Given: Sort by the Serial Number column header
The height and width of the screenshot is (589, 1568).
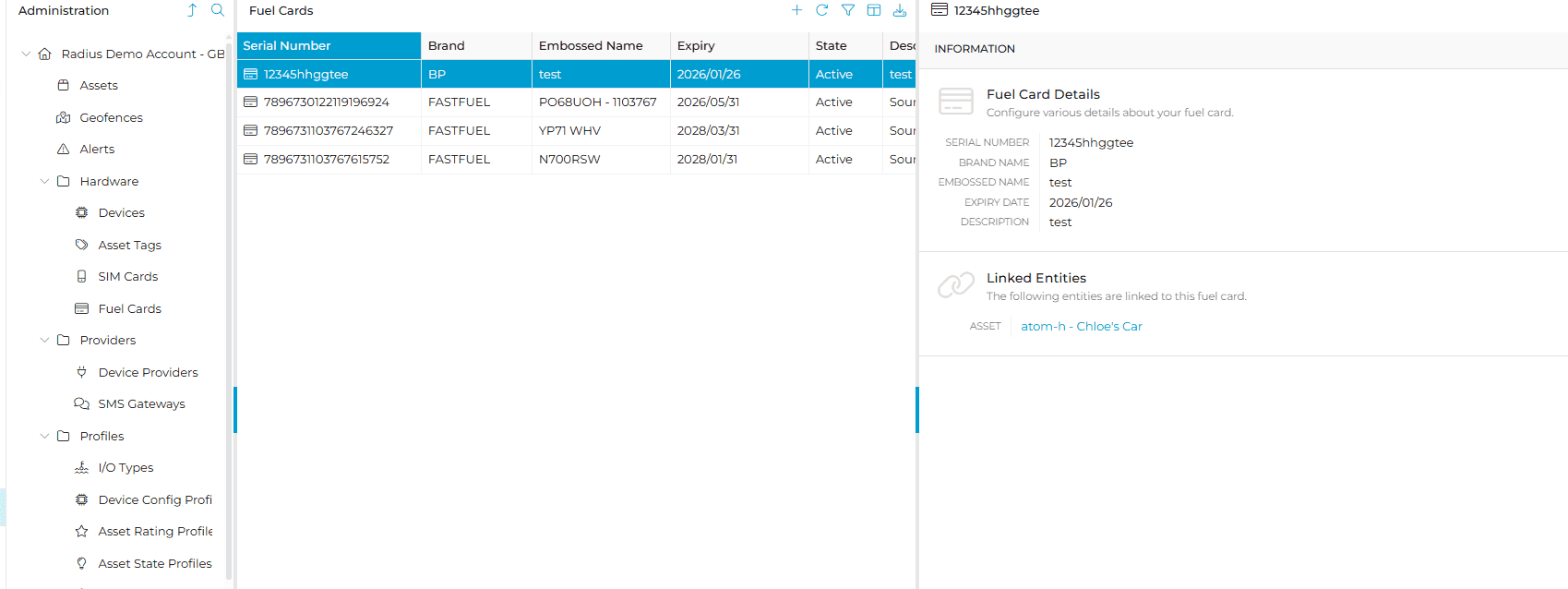Looking at the screenshot, I should 287,45.
